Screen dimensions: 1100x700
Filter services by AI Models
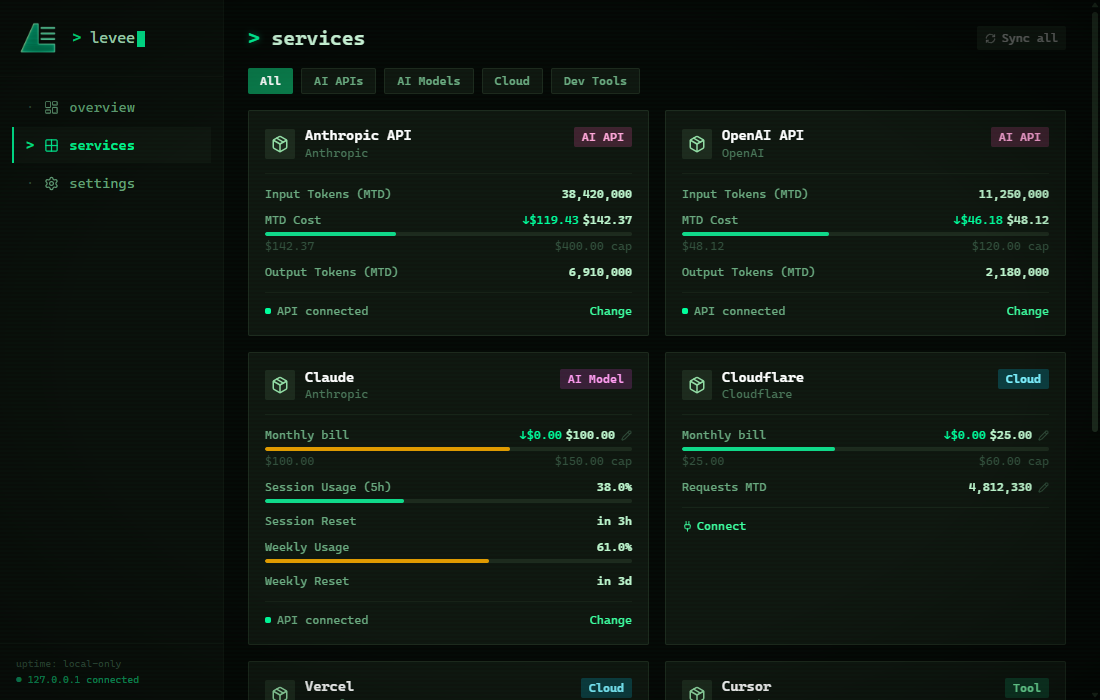[429, 81]
